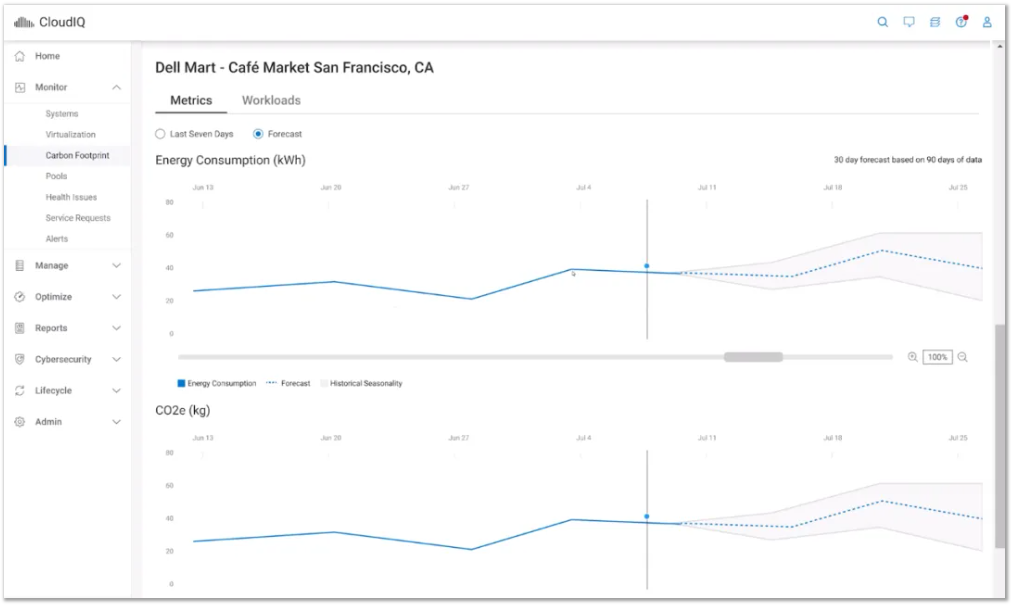Screen dimensions: 1011x606
Task: Click the Home house icon
Action: pos(20,56)
